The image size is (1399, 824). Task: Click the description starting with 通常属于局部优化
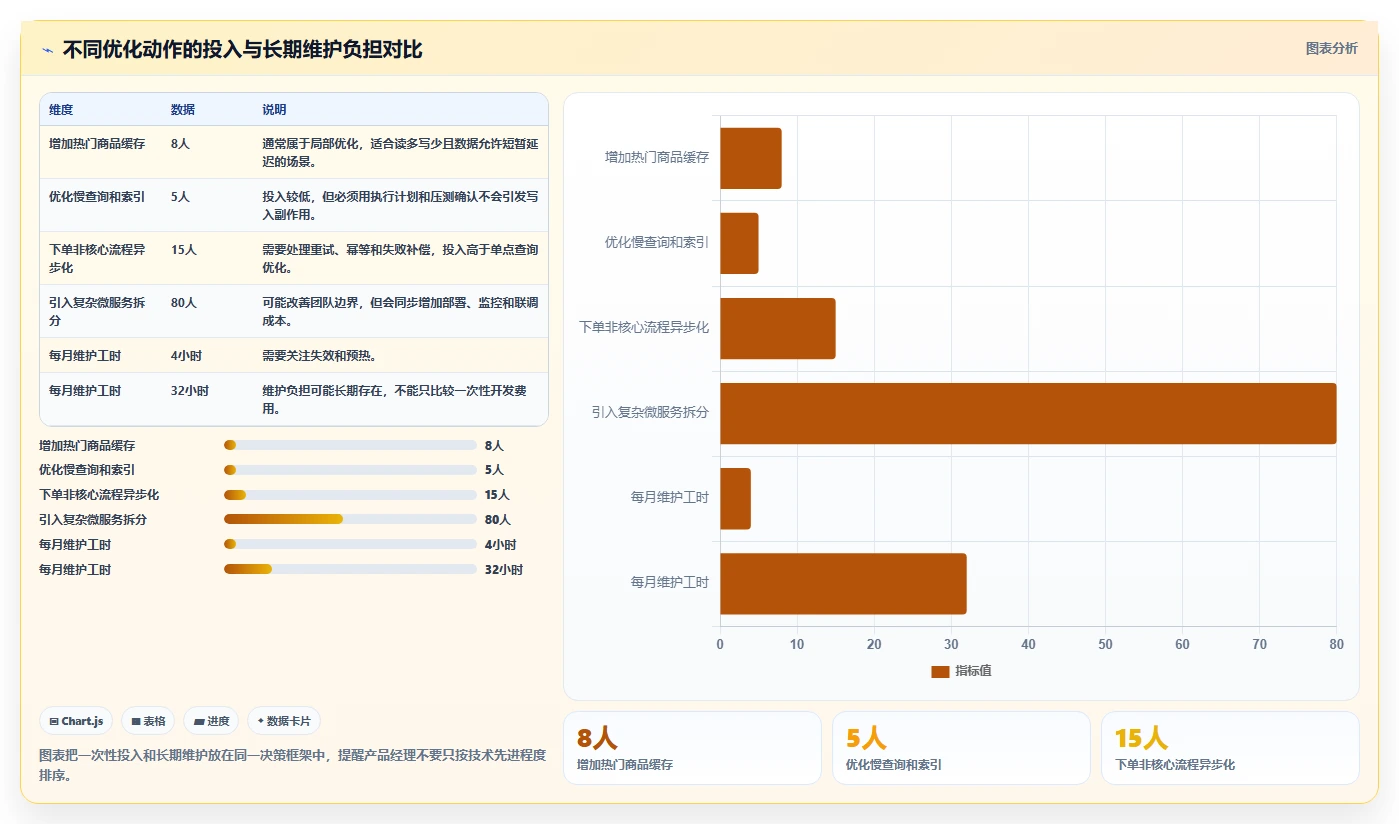click(400, 152)
